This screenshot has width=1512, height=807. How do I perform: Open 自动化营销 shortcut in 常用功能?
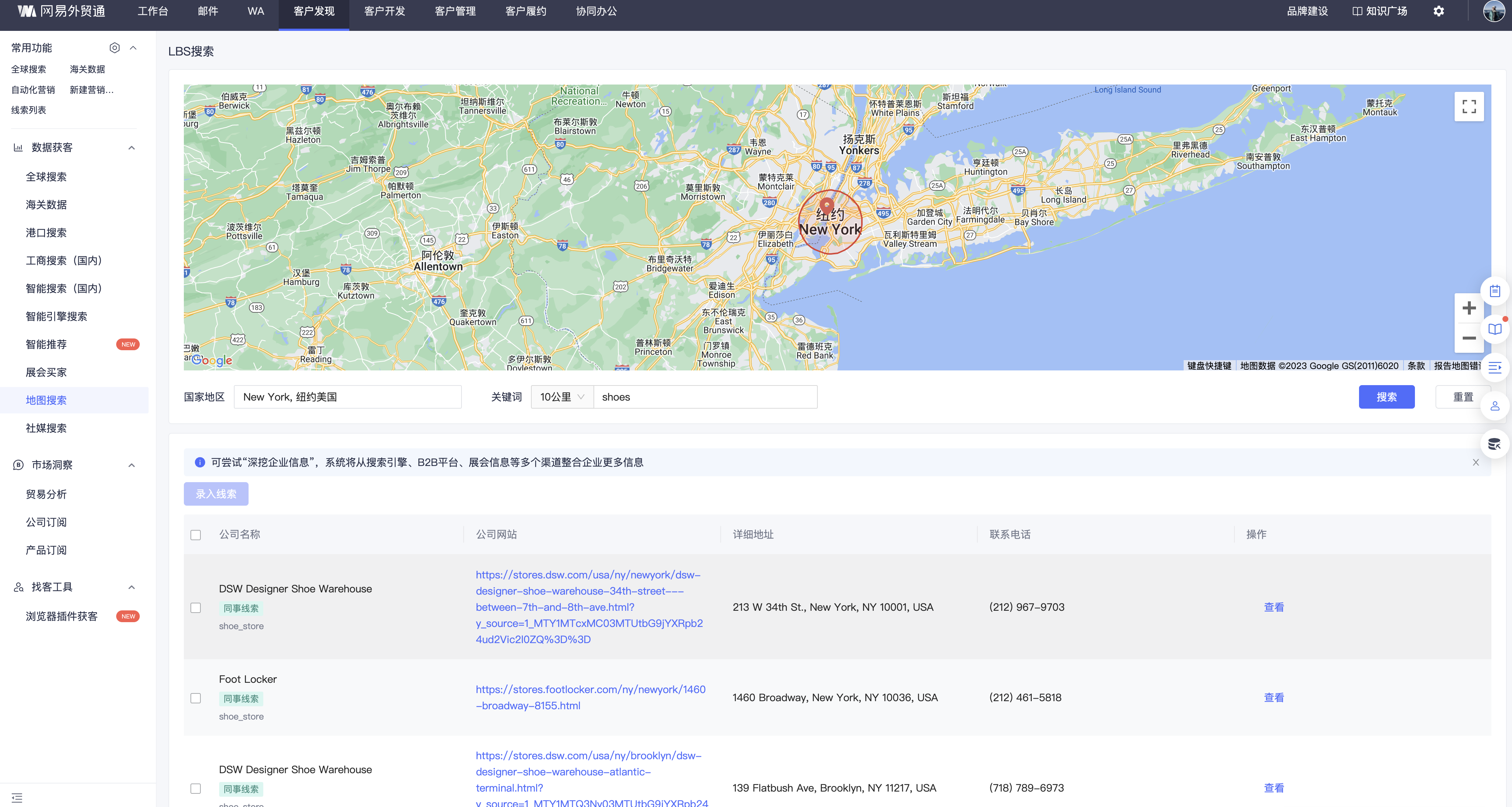(x=33, y=90)
